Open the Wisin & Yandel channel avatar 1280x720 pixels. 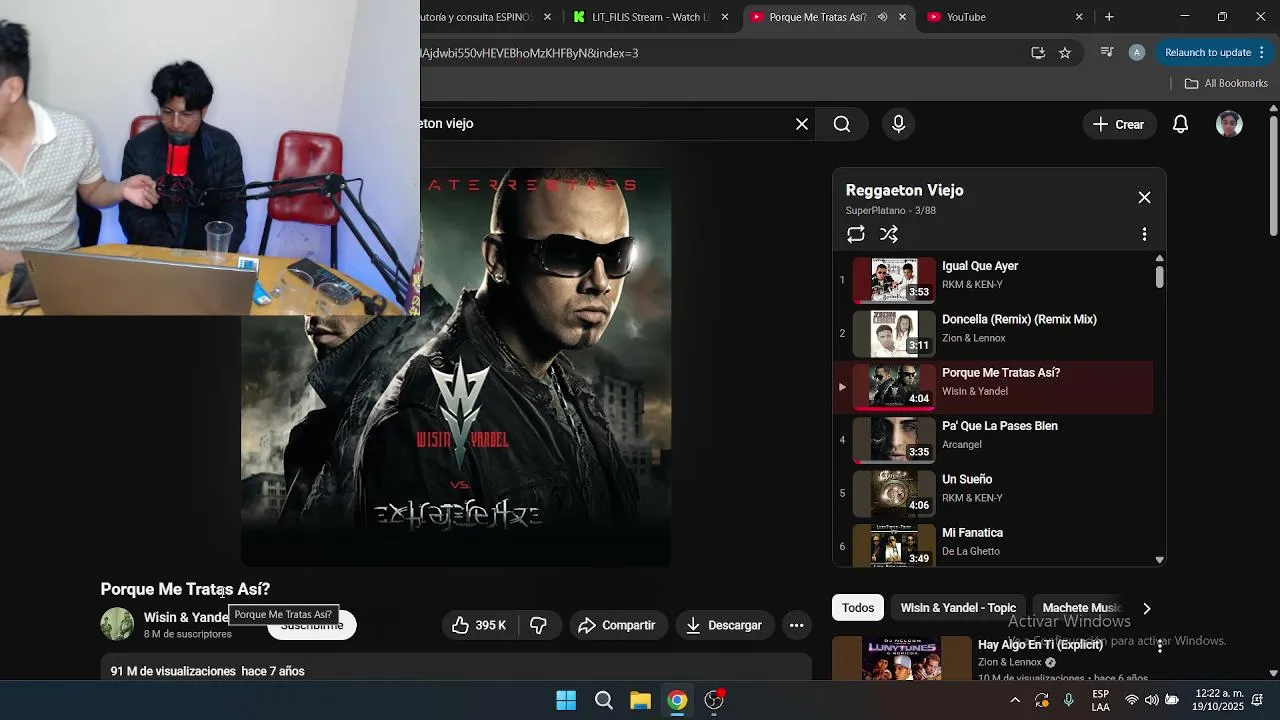(117, 624)
